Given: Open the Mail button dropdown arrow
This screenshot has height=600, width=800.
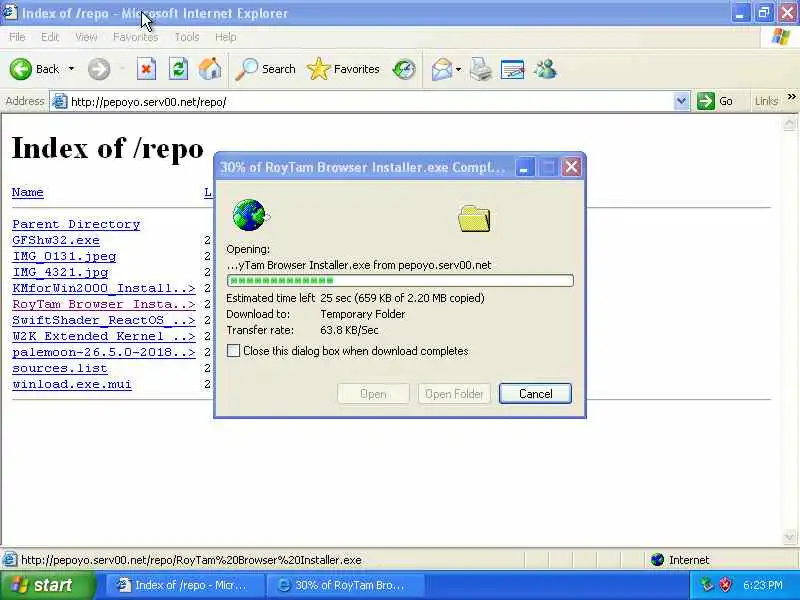Looking at the screenshot, I should point(459,69).
